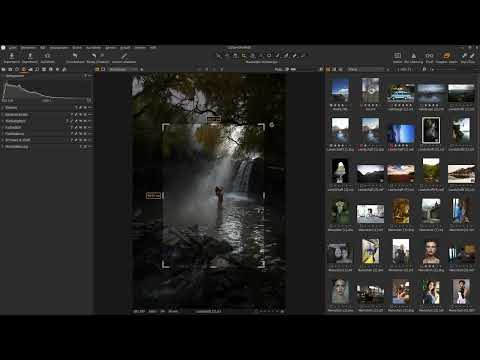Open the magnifier Details tool tab
Viewport: 480px width, 360px height.
pos(37,69)
